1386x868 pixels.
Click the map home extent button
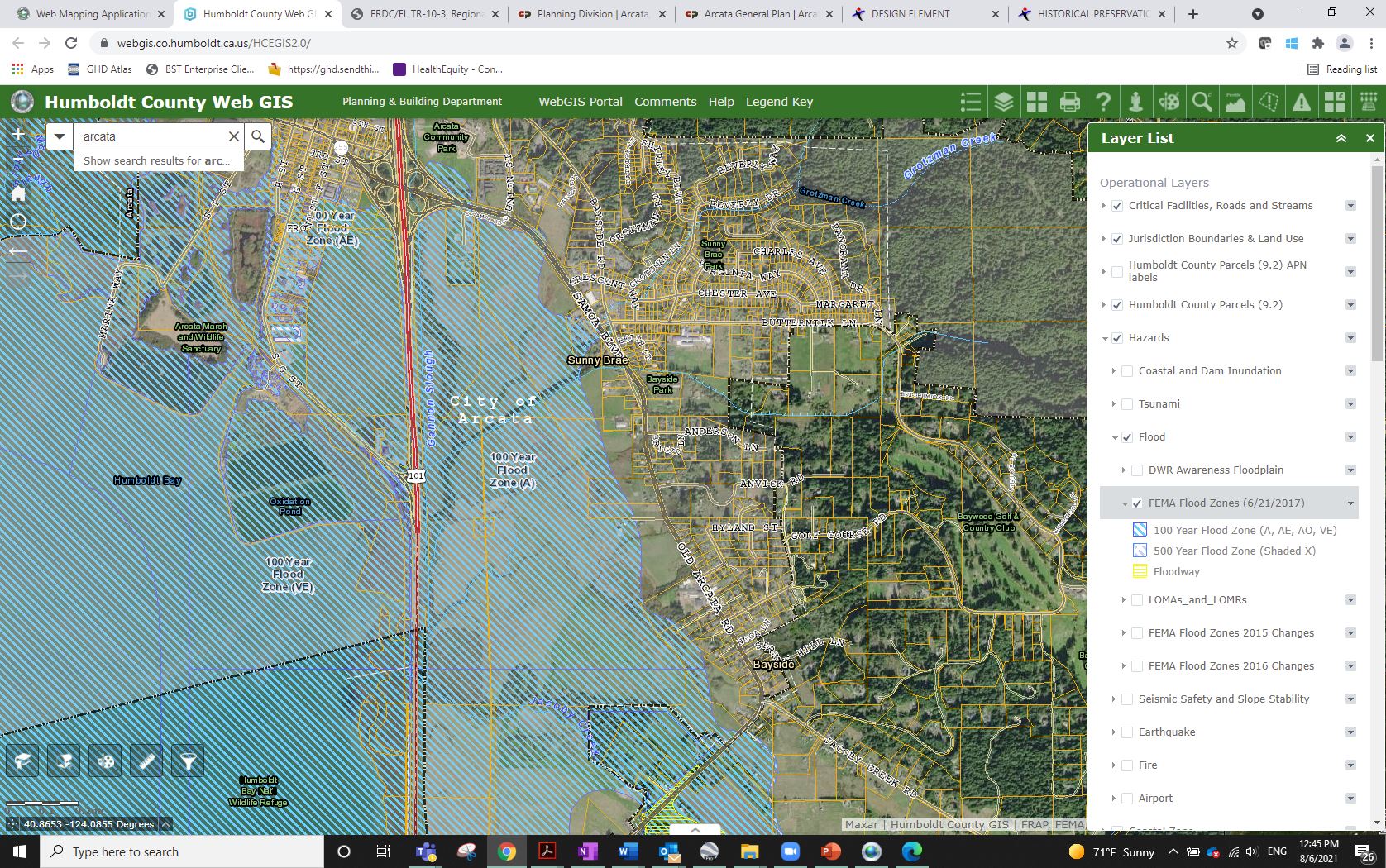coord(18,193)
